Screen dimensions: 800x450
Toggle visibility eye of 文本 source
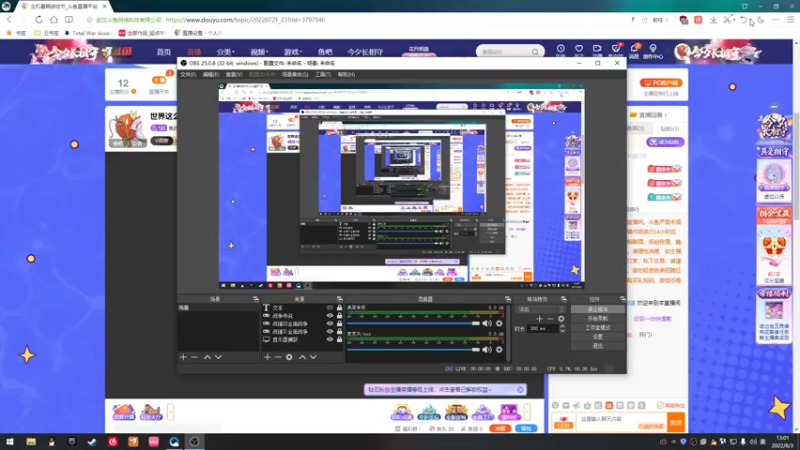330,308
